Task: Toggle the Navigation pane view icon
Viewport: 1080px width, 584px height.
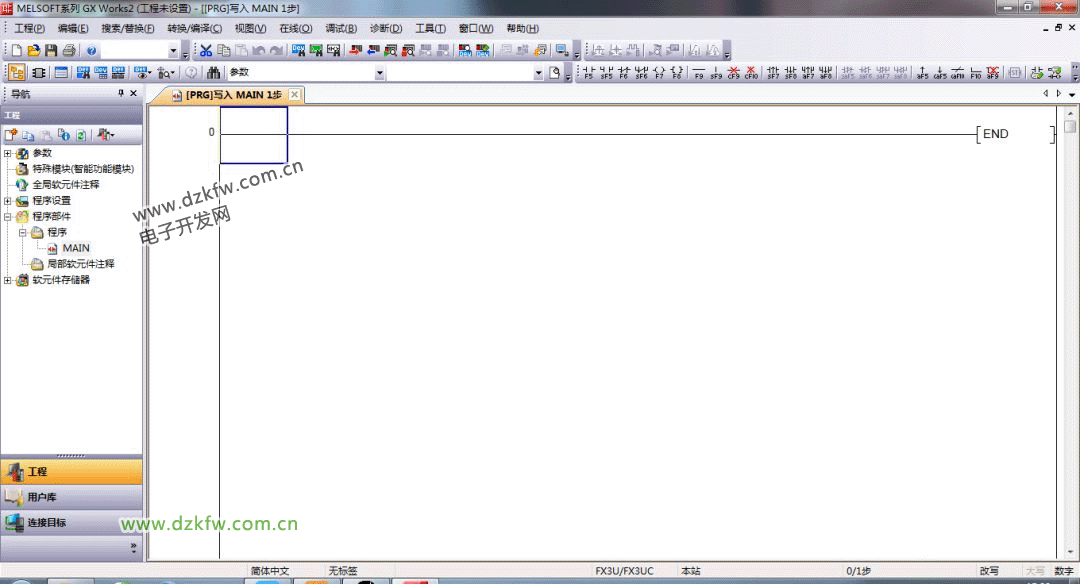Action: (x=17, y=73)
